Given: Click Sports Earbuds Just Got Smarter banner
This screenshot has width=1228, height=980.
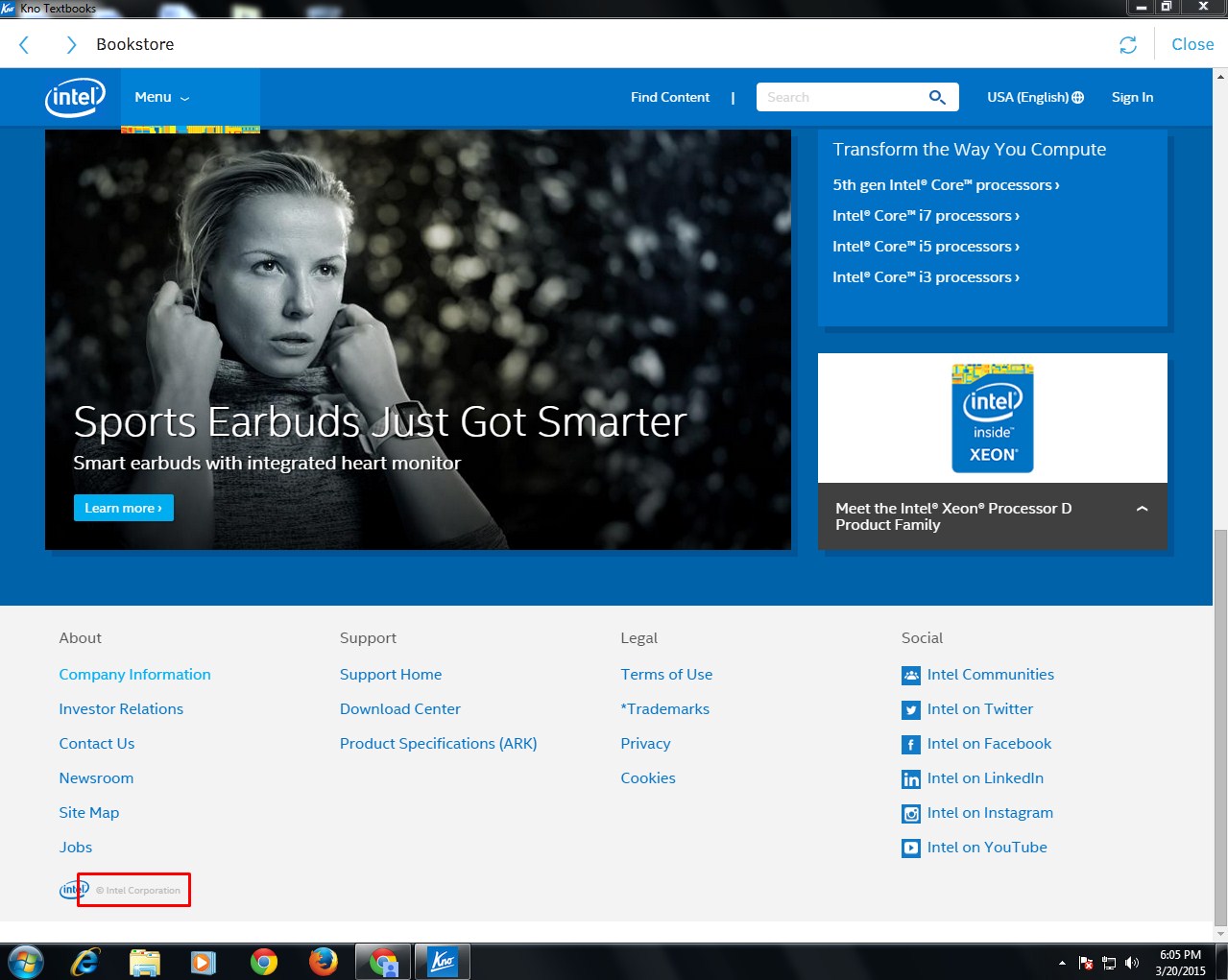Looking at the screenshot, I should pyautogui.click(x=418, y=340).
